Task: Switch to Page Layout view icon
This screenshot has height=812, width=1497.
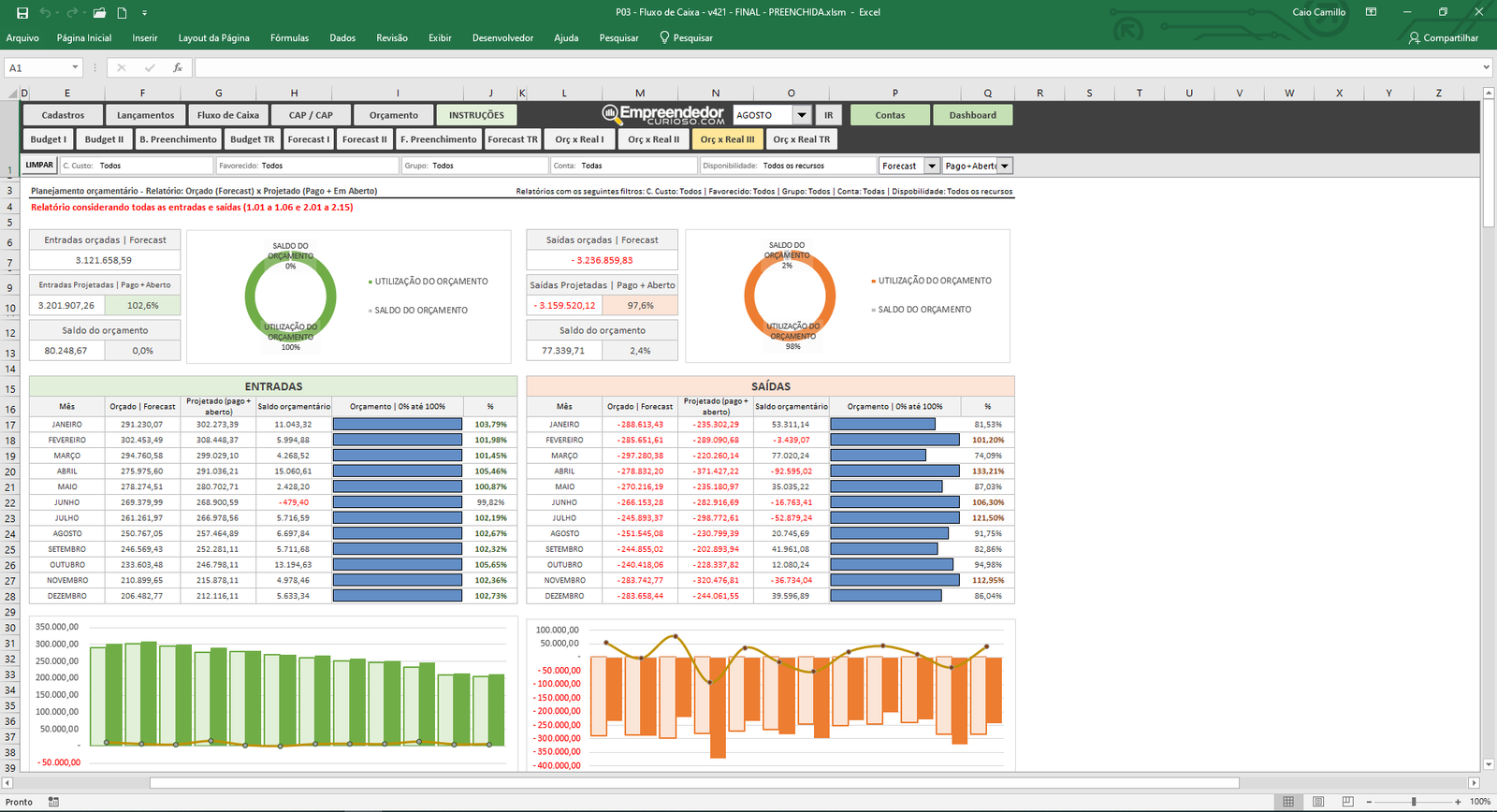Action: [x=1318, y=802]
